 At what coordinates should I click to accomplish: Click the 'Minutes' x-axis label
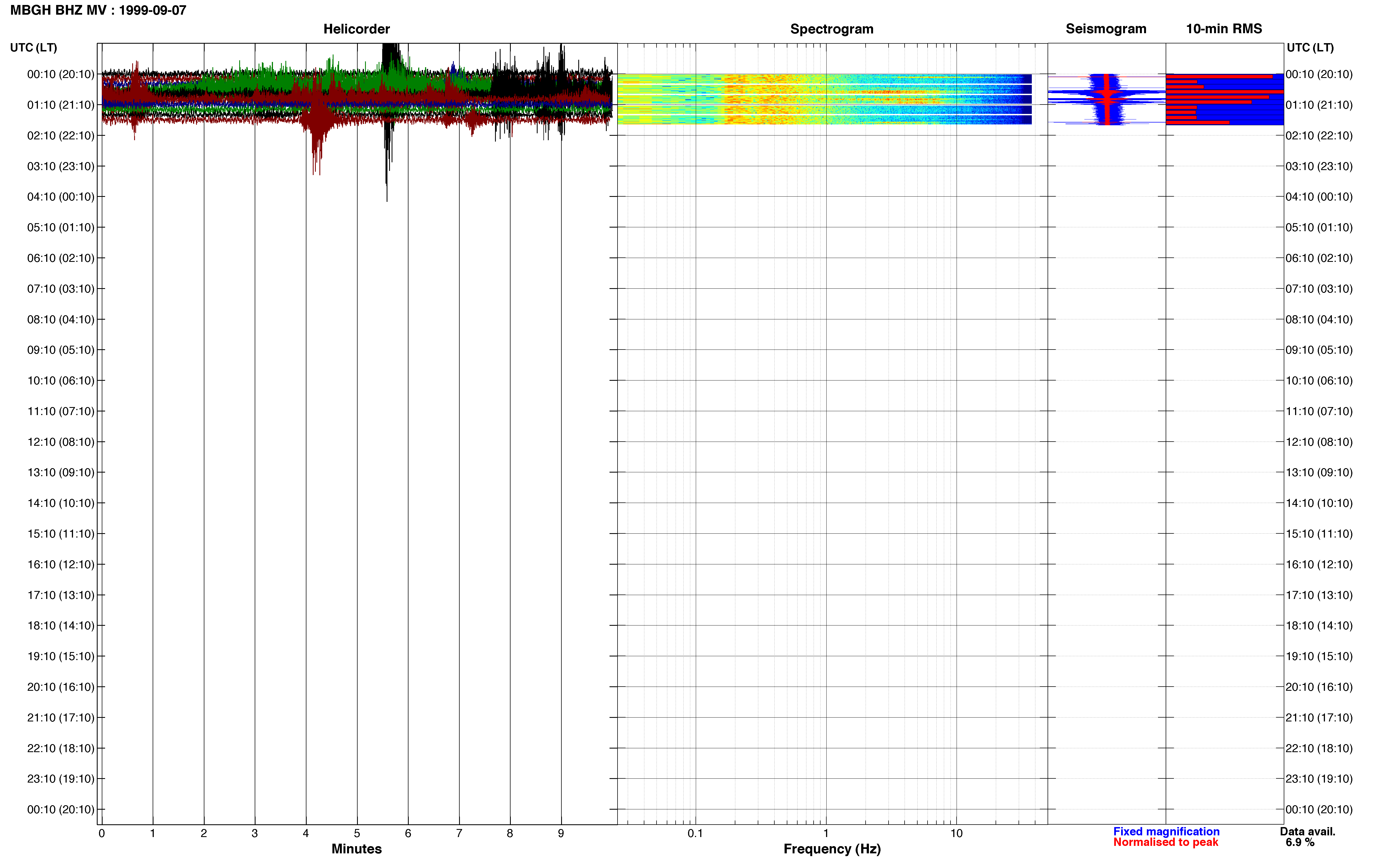(x=356, y=848)
